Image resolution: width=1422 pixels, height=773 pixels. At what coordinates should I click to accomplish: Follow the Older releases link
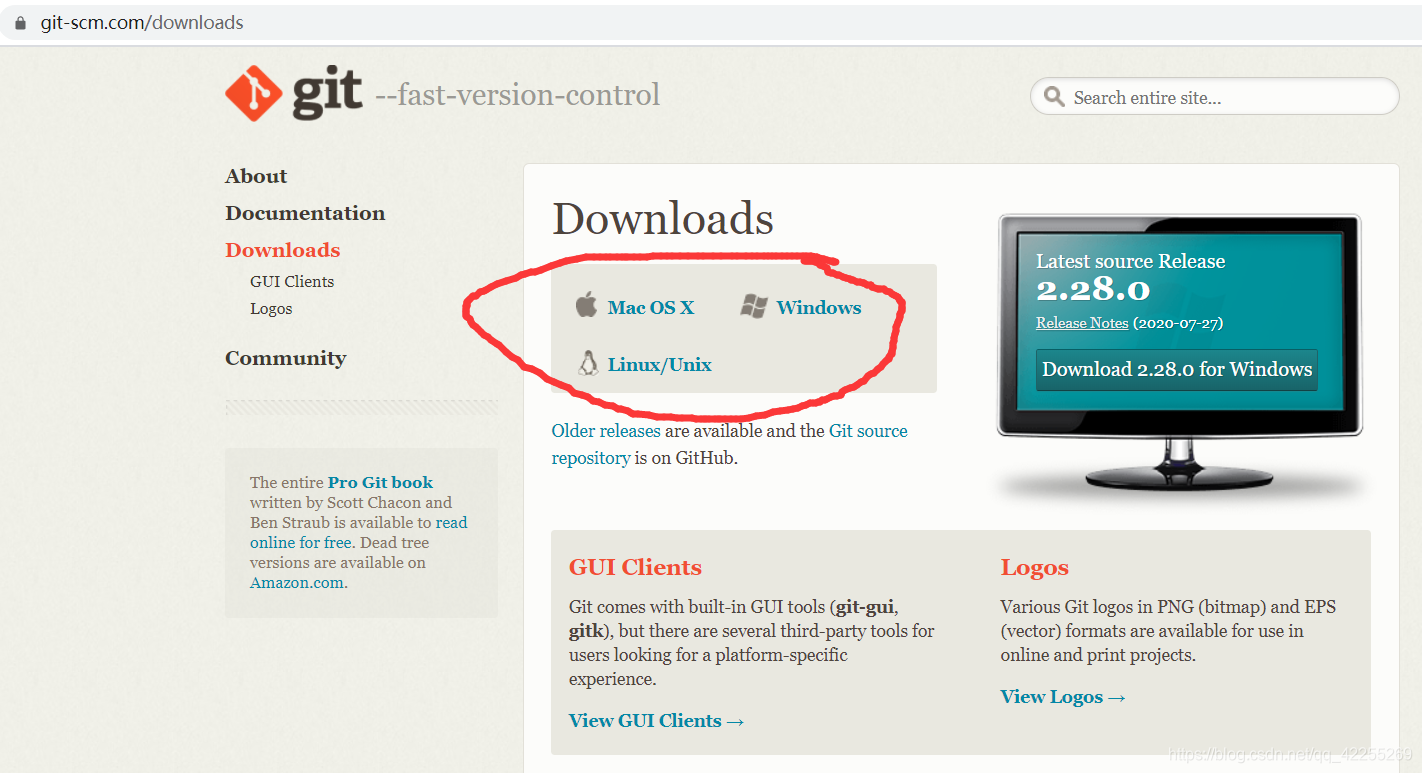[x=606, y=431]
